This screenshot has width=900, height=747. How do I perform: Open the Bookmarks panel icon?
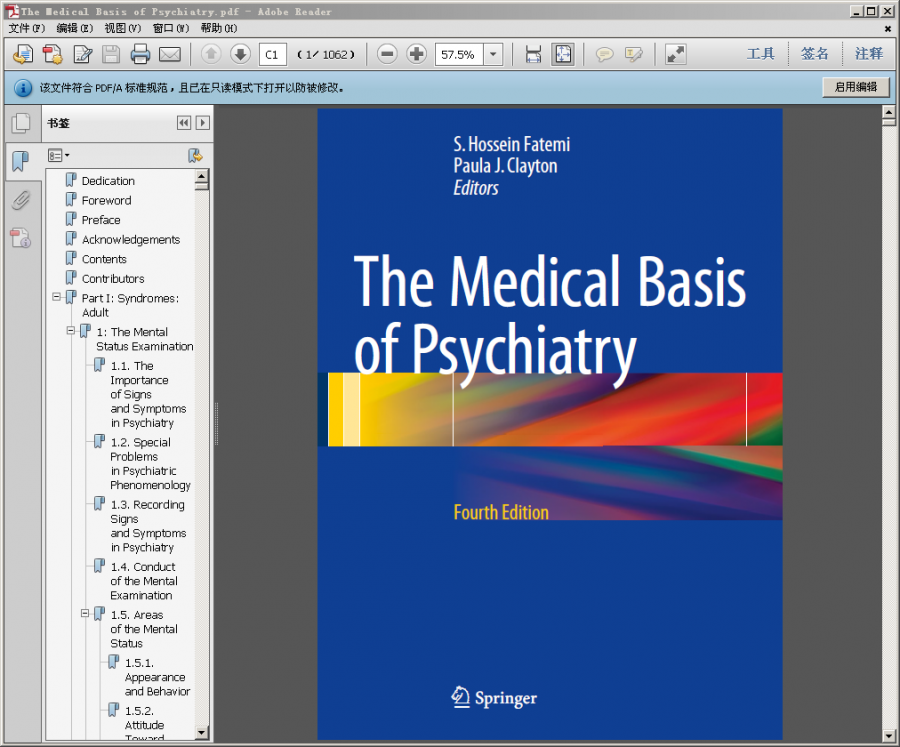click(21, 161)
